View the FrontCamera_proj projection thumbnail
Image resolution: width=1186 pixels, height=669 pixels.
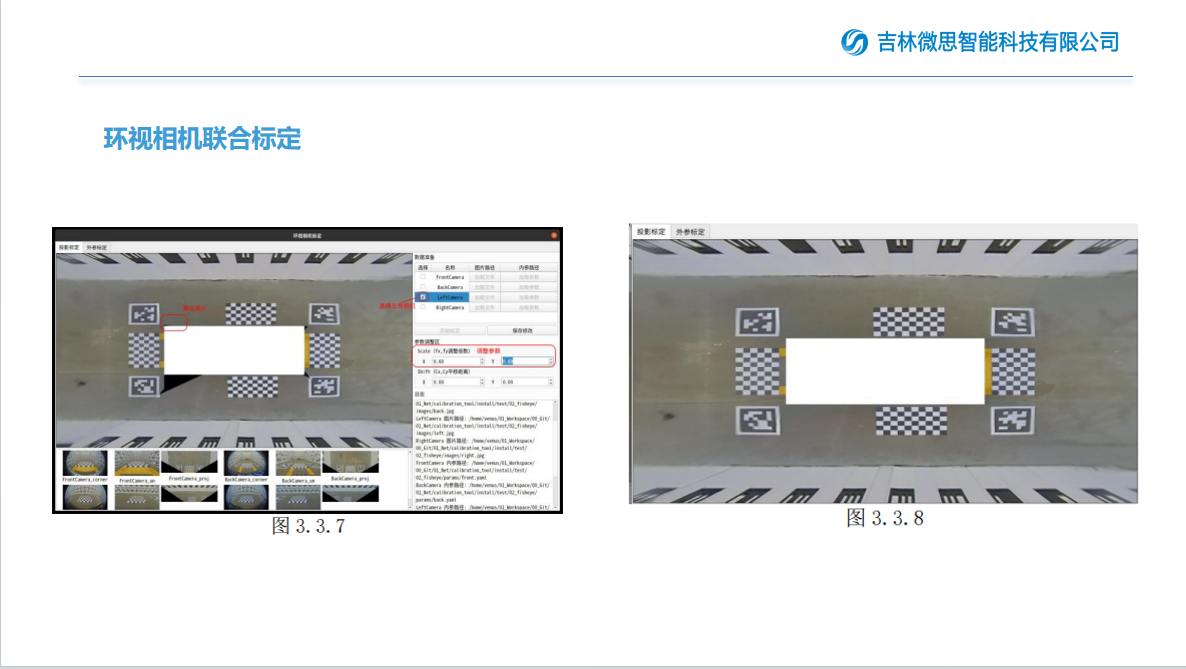coord(187,463)
